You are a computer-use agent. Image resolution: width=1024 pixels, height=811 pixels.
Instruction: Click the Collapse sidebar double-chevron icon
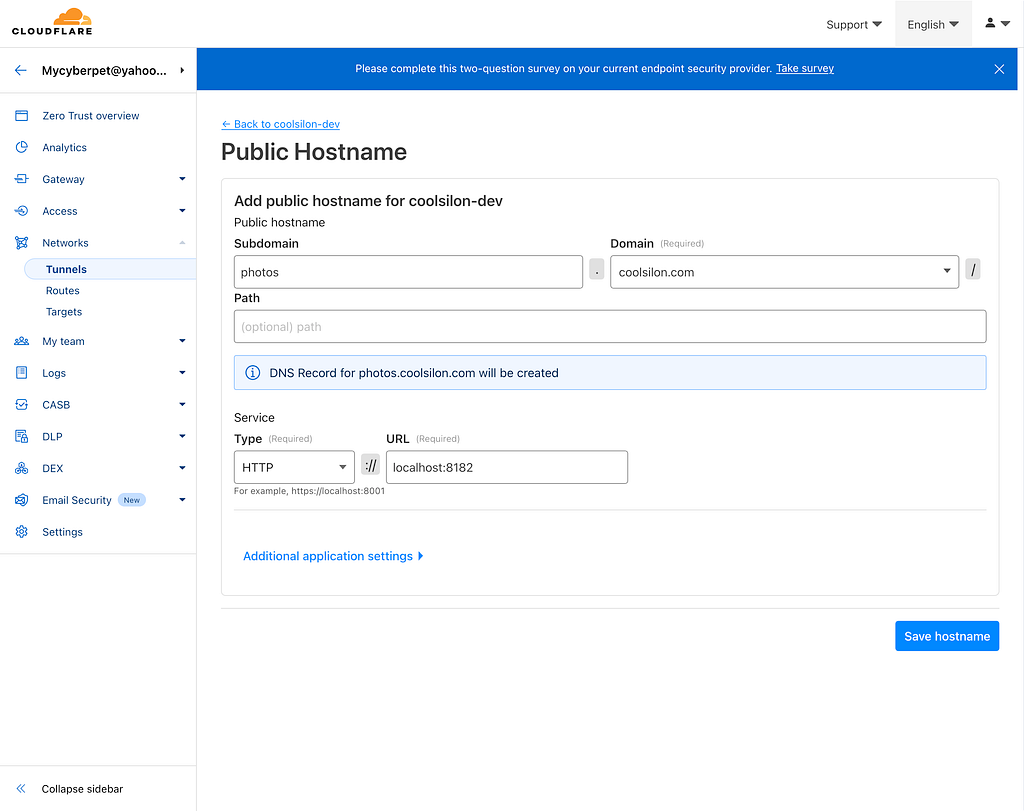coord(21,789)
